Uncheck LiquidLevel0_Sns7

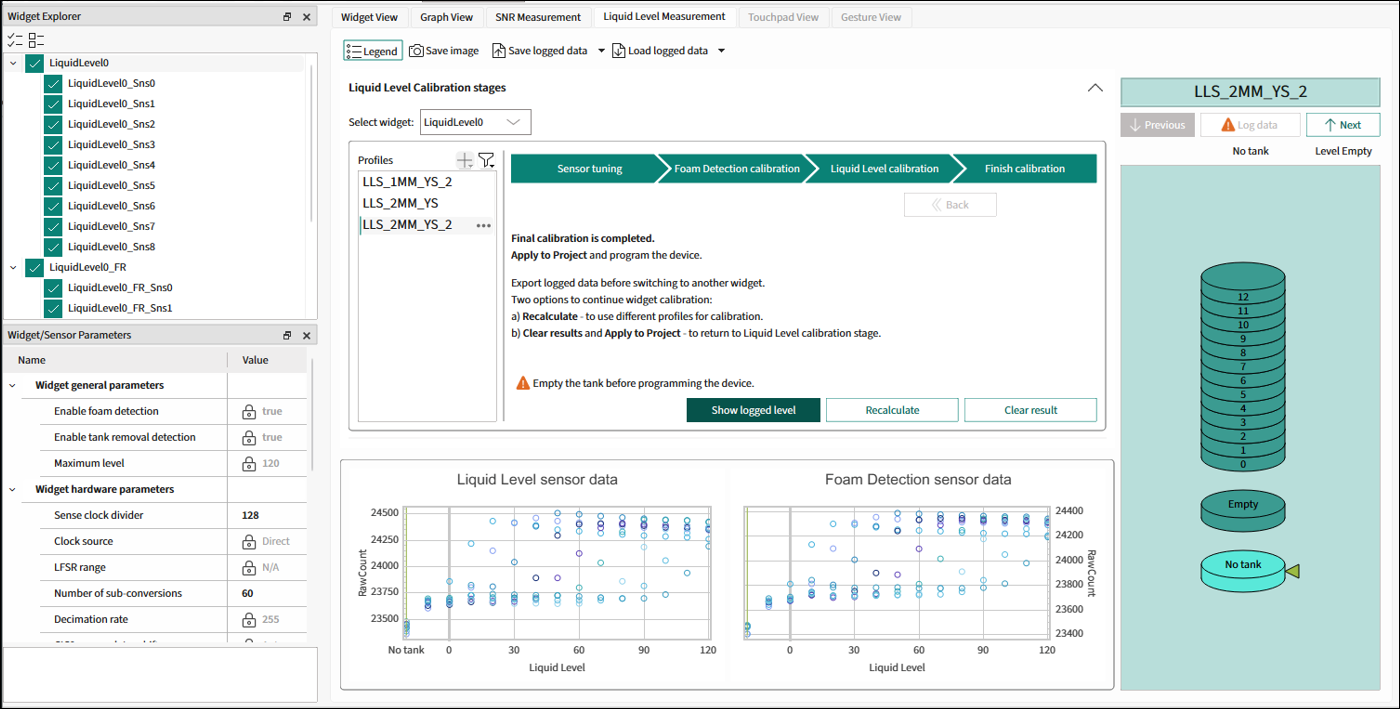(54, 226)
